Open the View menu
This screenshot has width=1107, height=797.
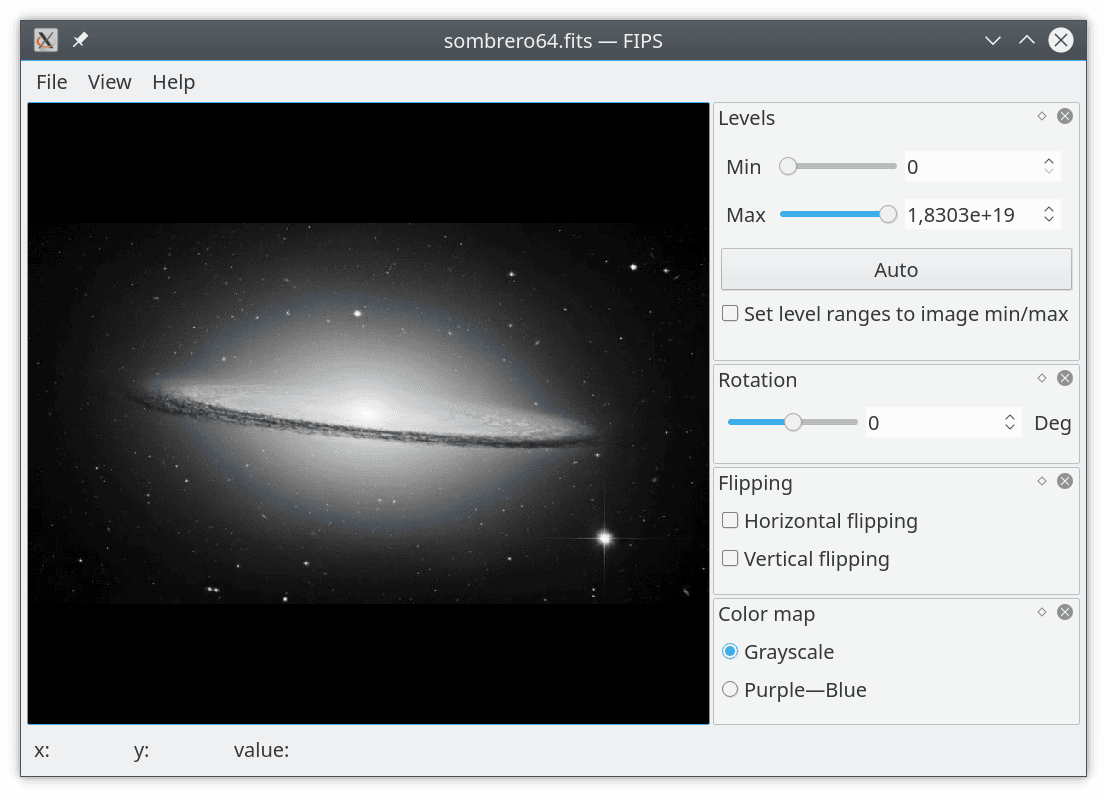point(109,82)
